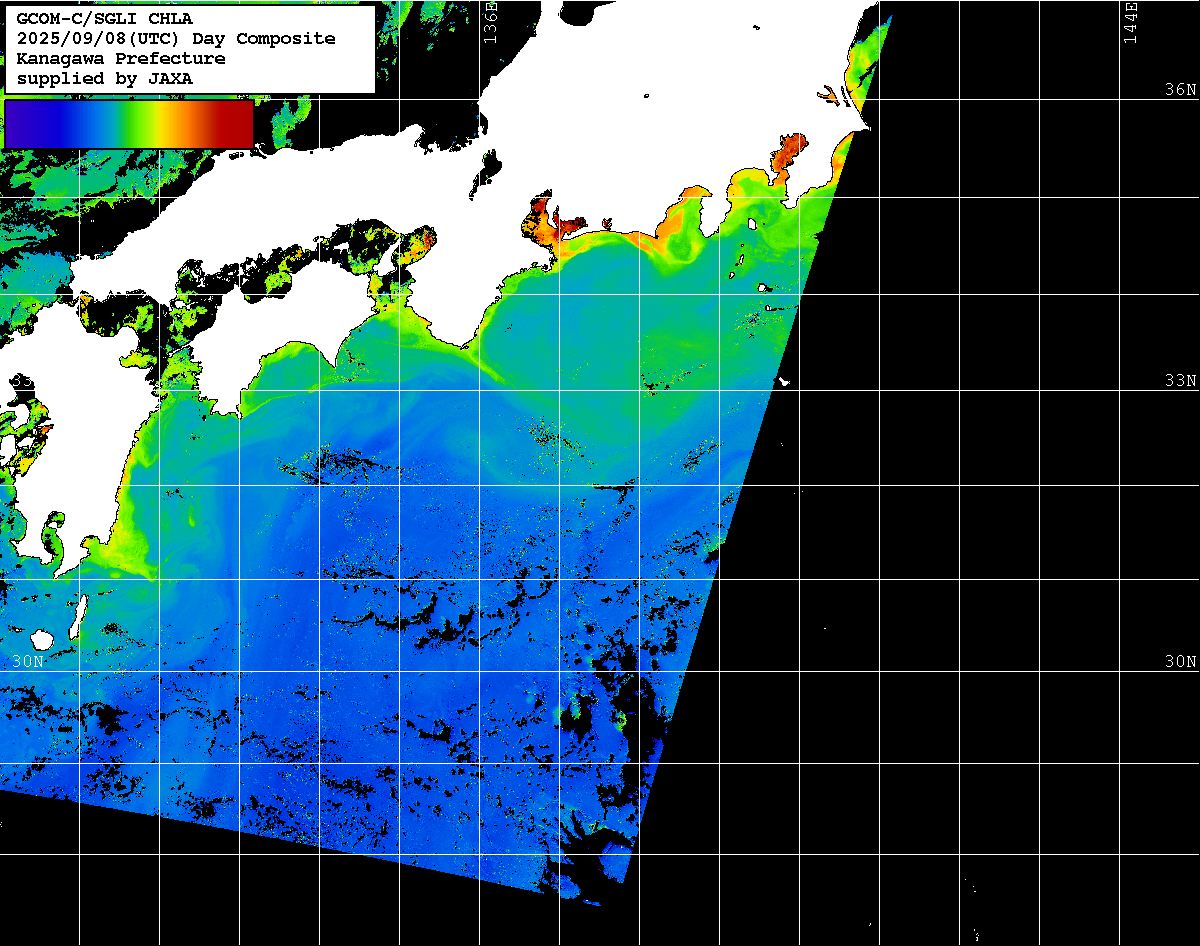This screenshot has height=946, width=1200.
Task: Click the "GCOM-C/SGLI CHLA" title text
Action: click(104, 19)
